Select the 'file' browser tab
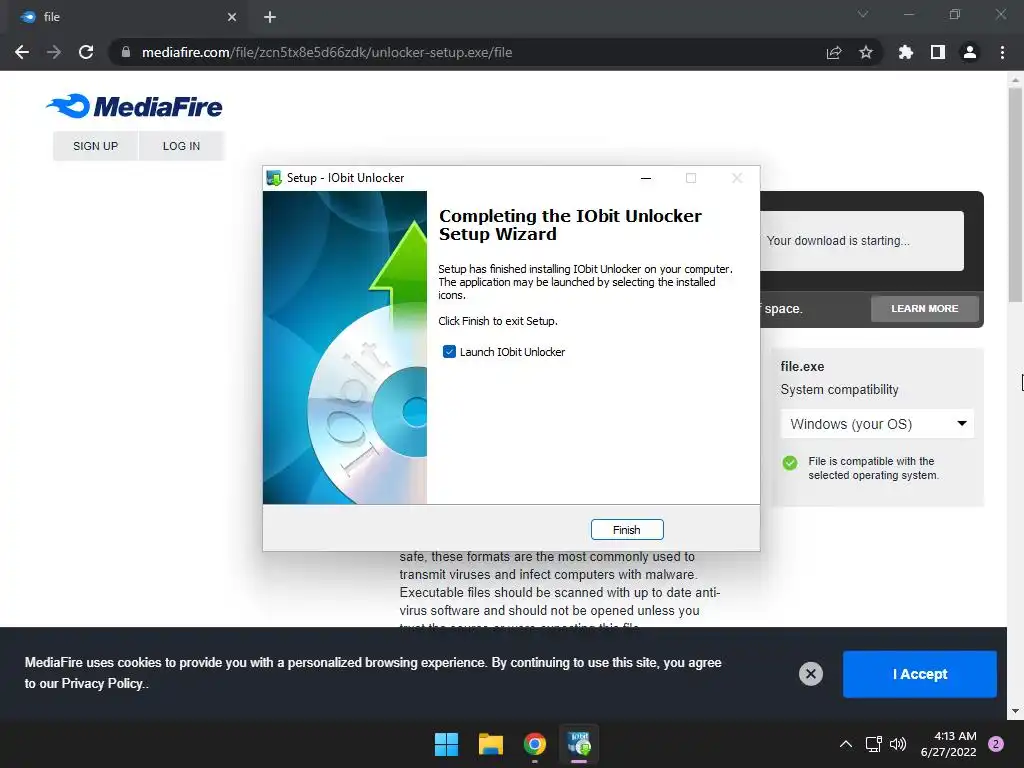The width and height of the screenshot is (1024, 768). point(127,17)
